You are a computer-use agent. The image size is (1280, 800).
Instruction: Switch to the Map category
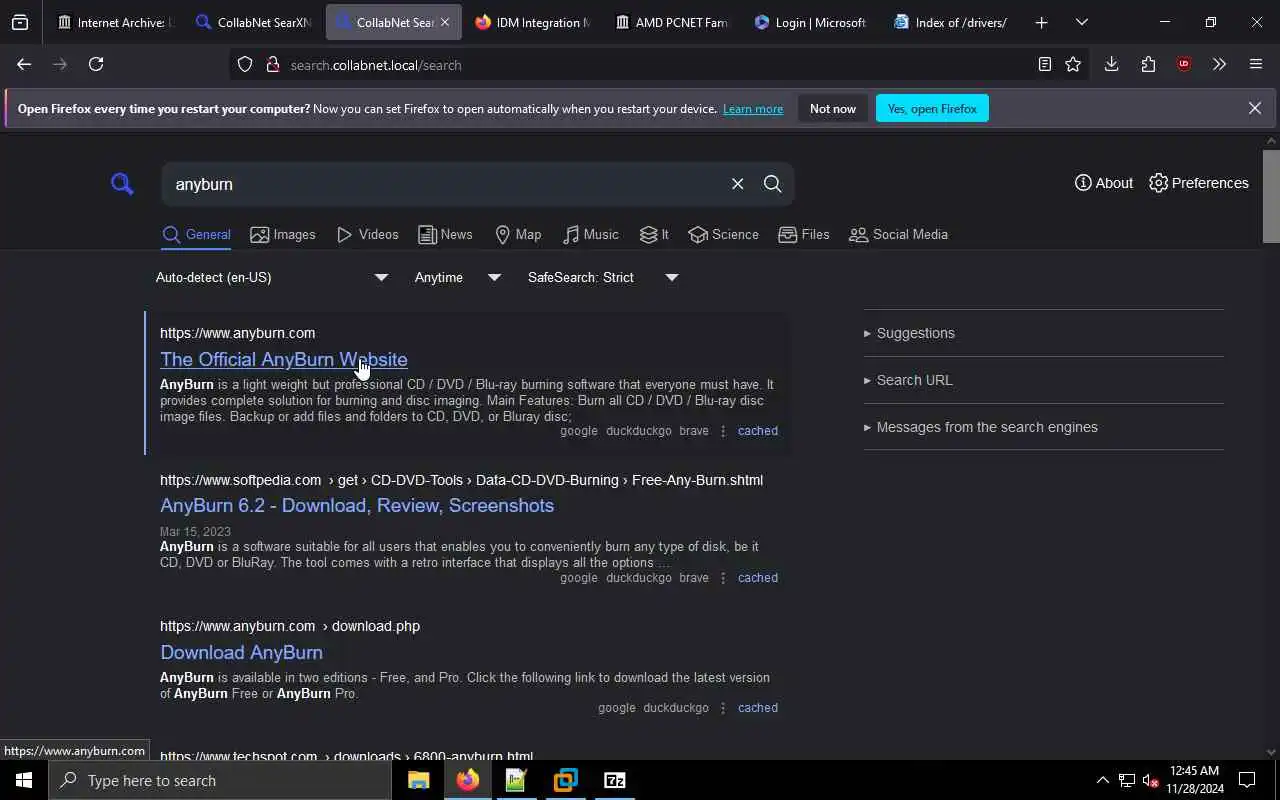518,235
